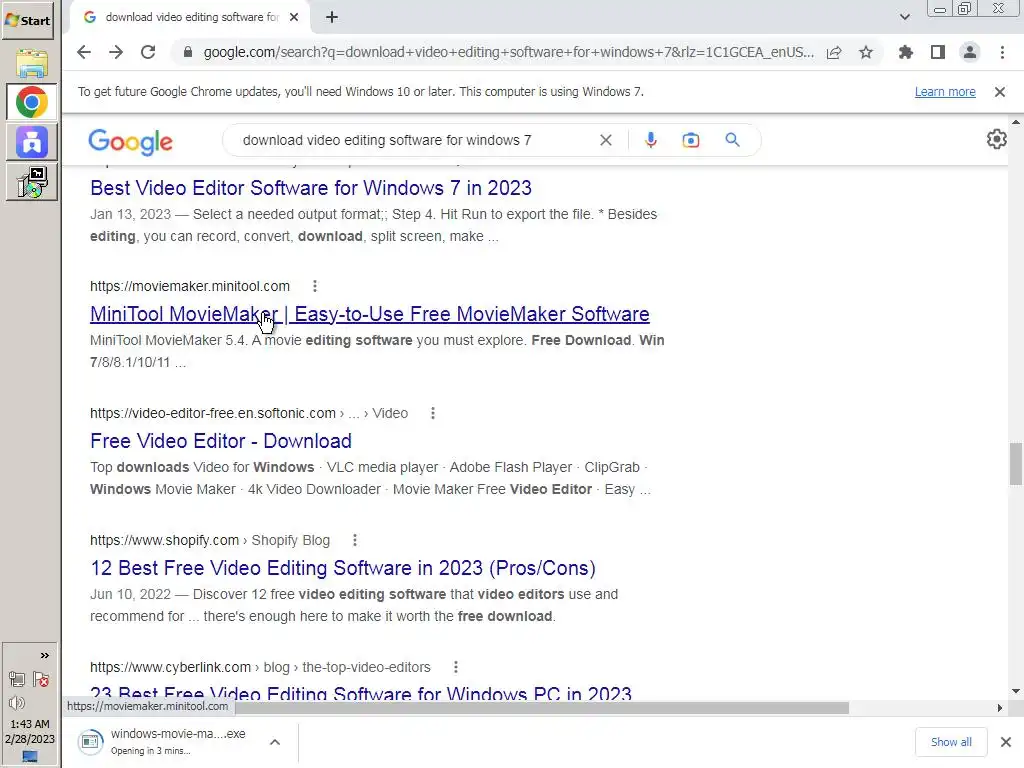Click the video-editor-free.en.softonic.com URL text

213,413
